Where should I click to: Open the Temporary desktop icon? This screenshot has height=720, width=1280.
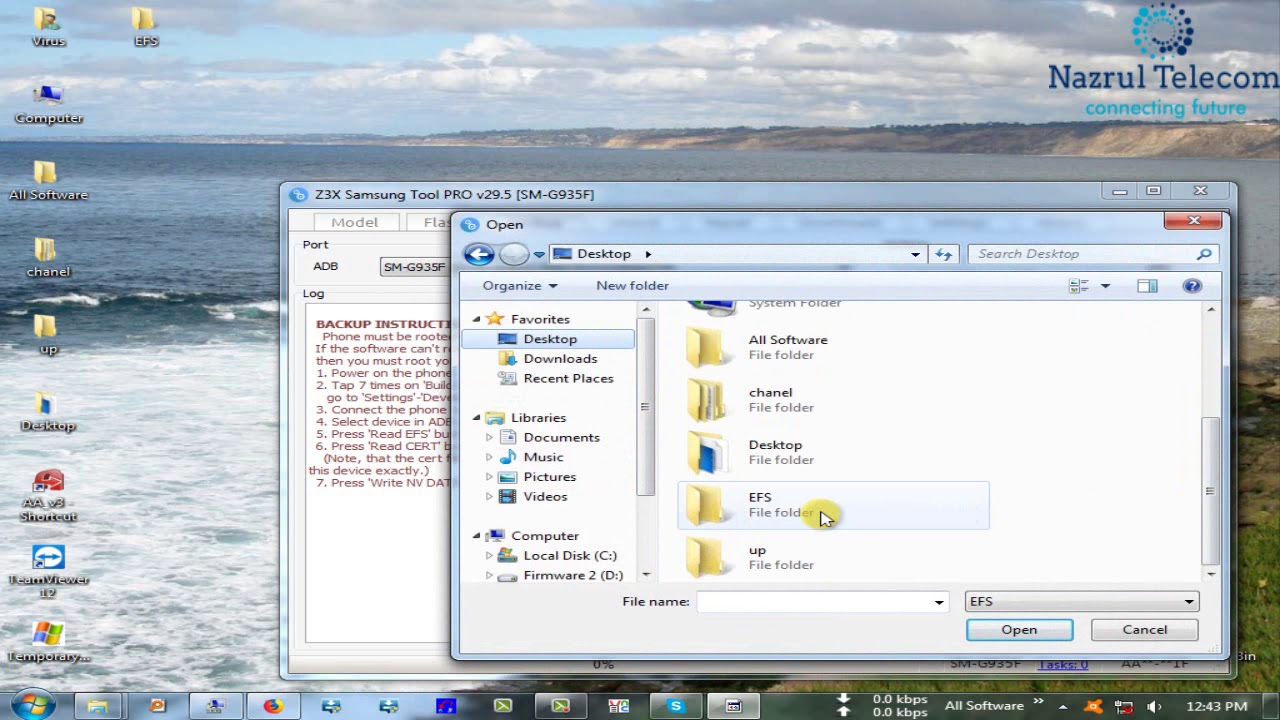[48, 642]
